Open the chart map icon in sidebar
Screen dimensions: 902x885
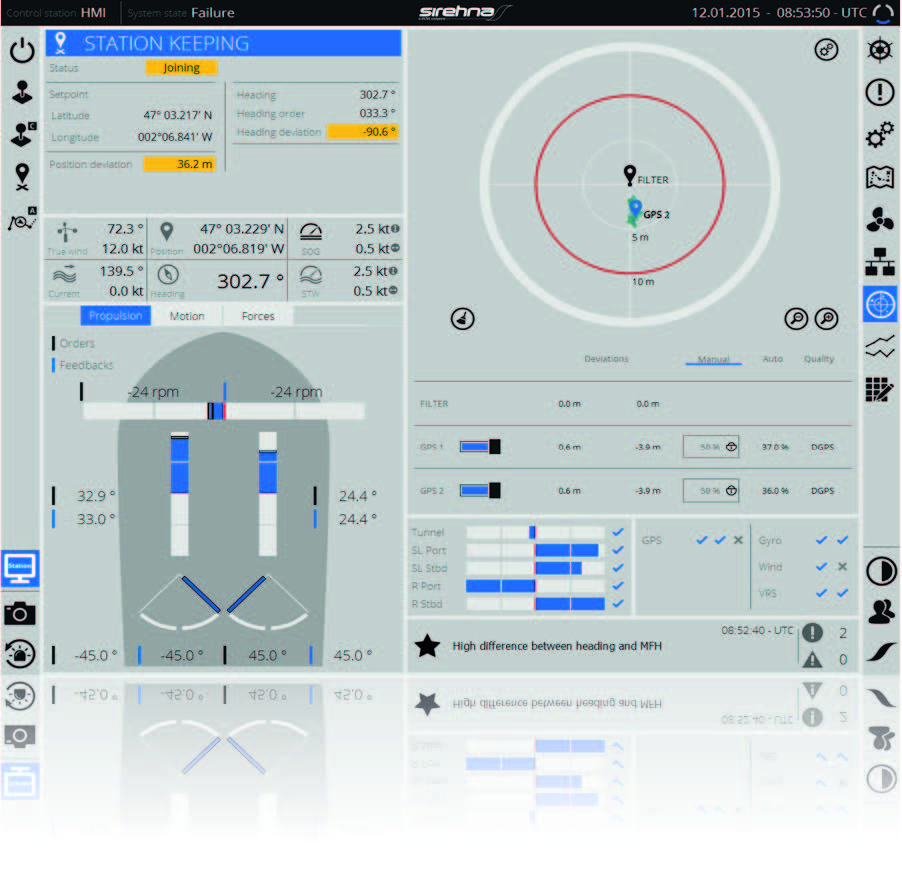pos(879,178)
